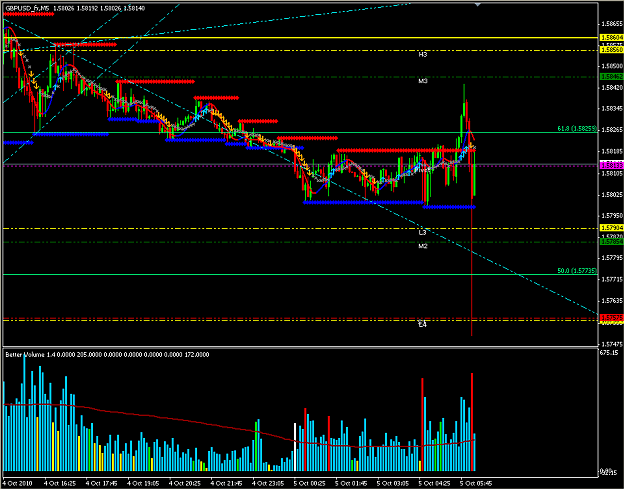Image resolution: width=625 pixels, height=490 pixels.
Task: Click the 5 Oct 00:25 time label
Action: point(311,484)
